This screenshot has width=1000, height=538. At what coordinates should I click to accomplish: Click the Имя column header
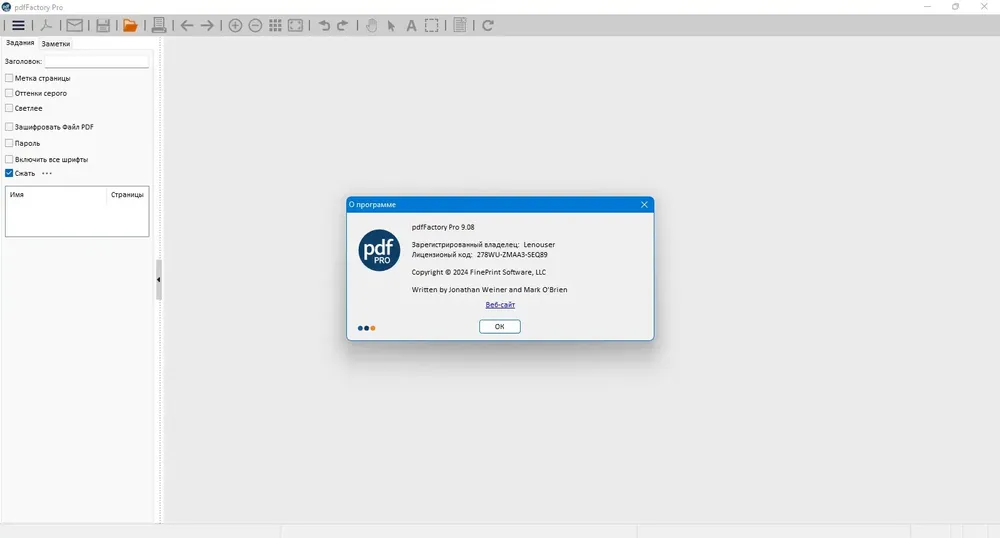56,194
